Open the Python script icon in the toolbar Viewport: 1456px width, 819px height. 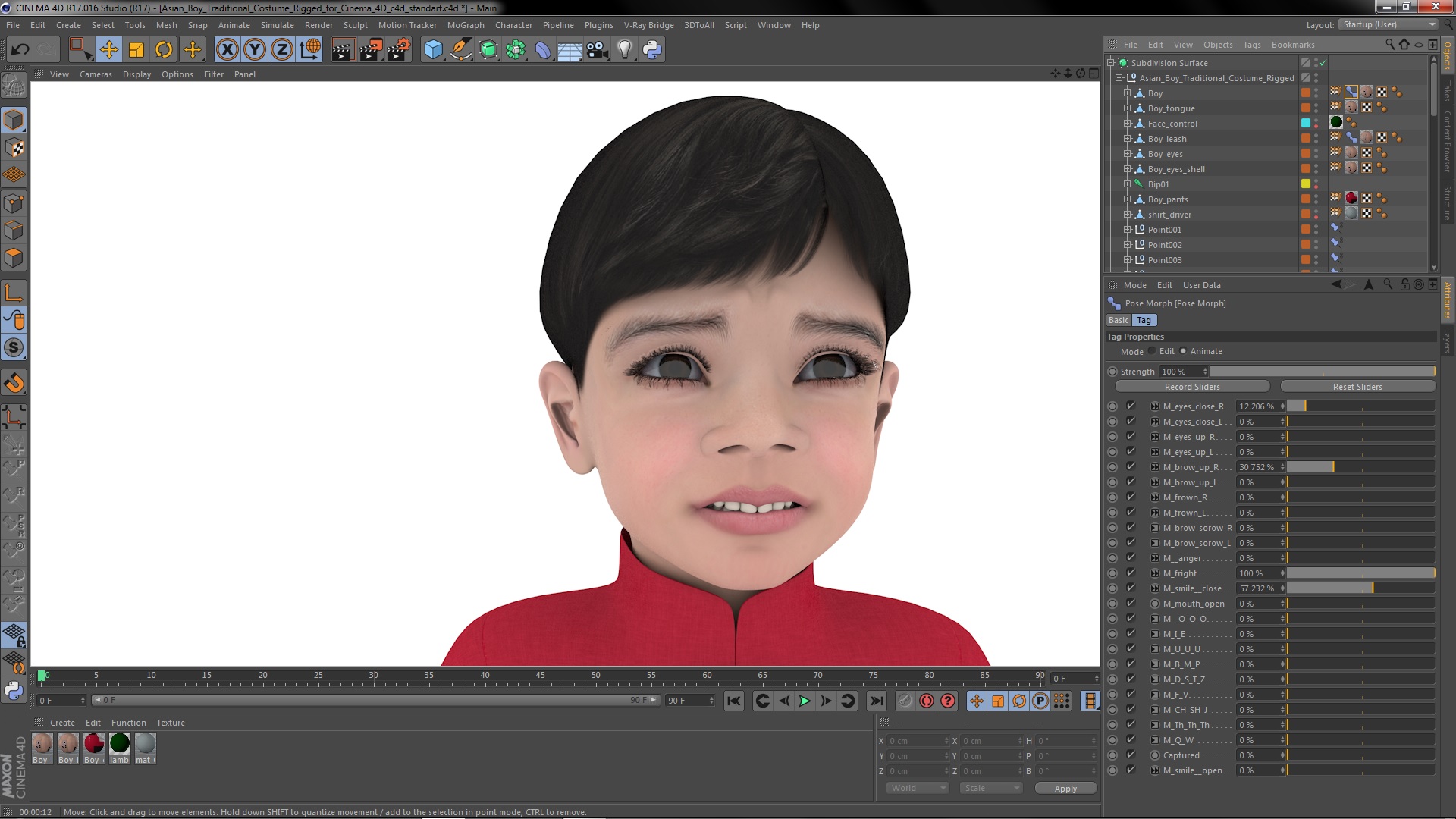point(652,50)
